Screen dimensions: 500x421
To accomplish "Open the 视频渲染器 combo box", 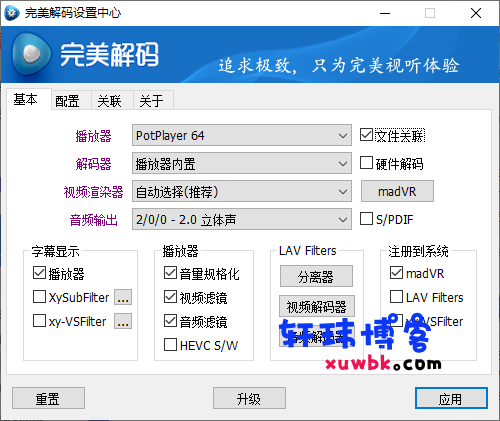I will [242, 191].
